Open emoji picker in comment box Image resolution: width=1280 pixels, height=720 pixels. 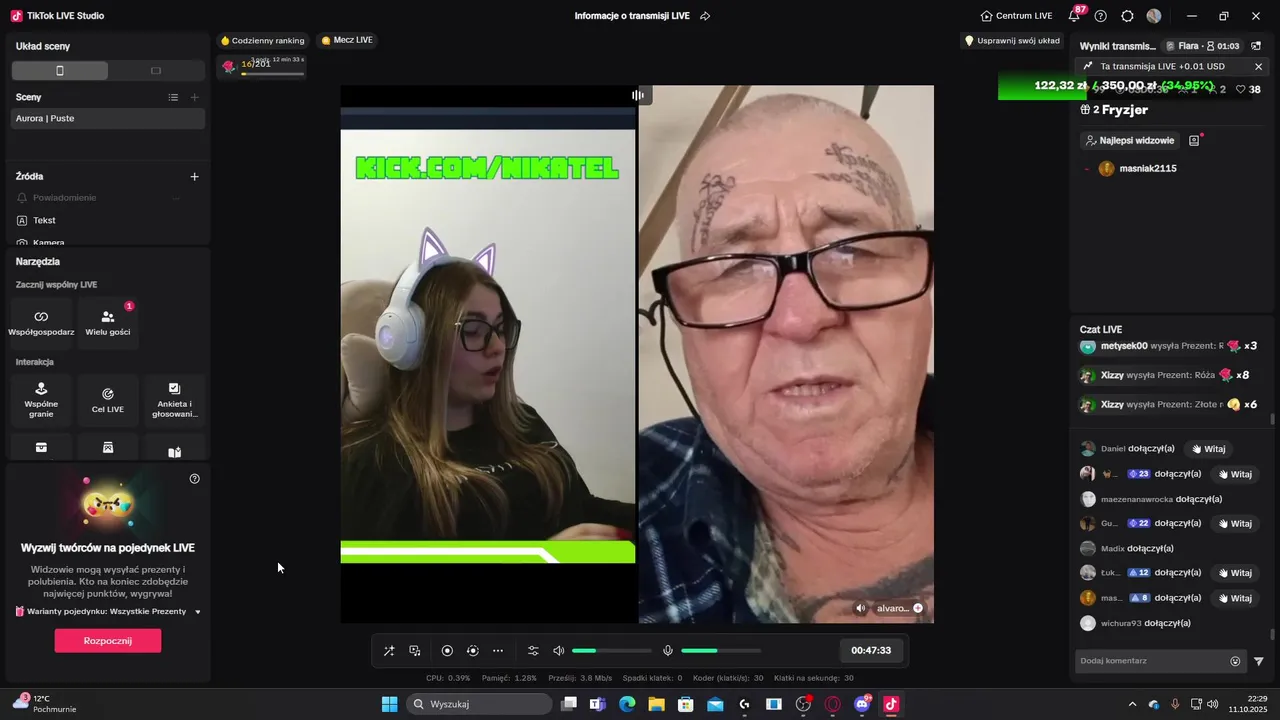1235,661
